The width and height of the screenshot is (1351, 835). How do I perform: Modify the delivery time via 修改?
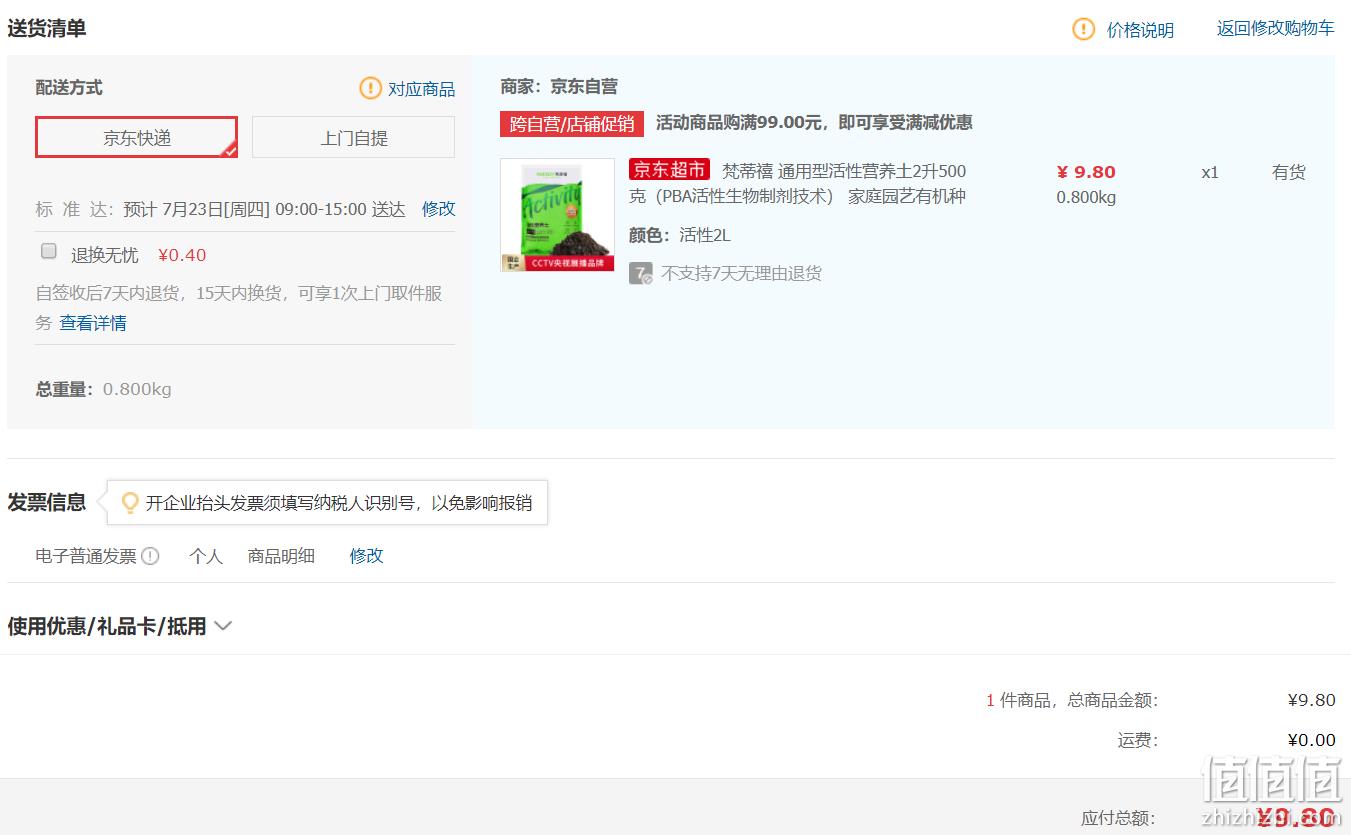pos(438,209)
